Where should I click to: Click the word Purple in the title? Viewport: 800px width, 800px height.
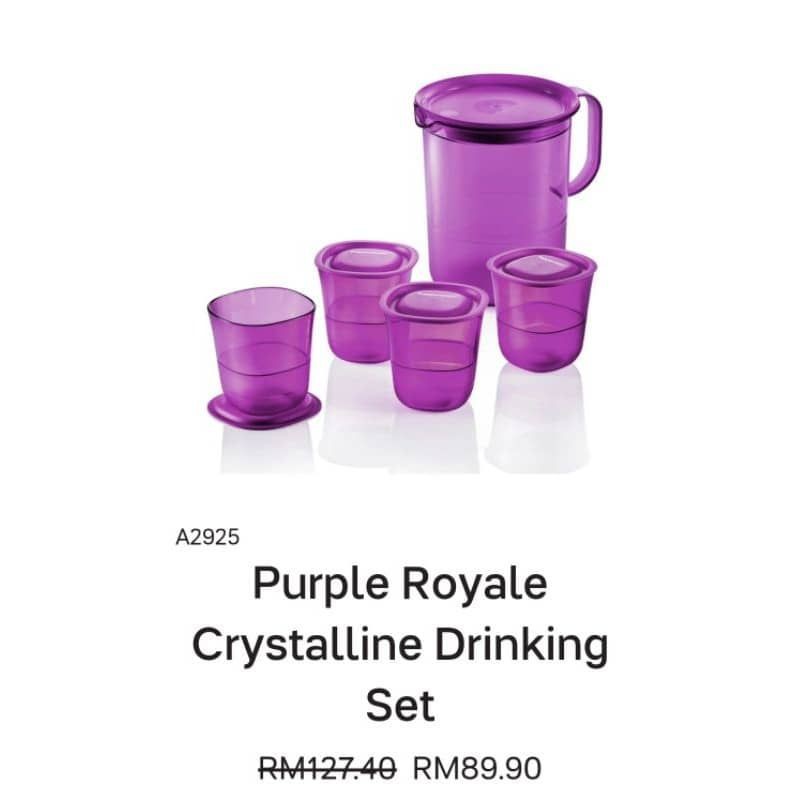tap(320, 585)
